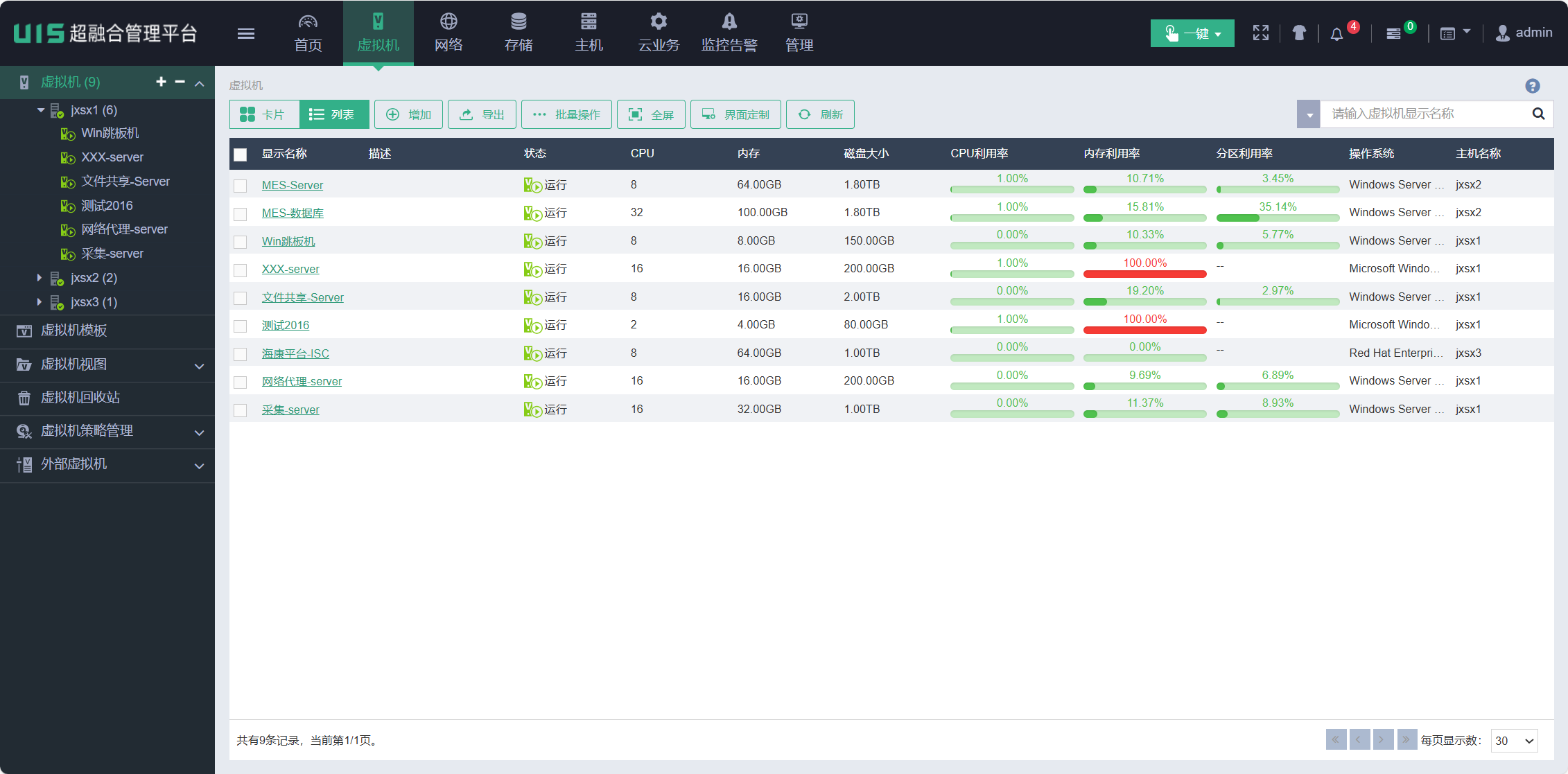Click the hamburger menu collapse icon
The width and height of the screenshot is (1568, 774).
pos(245,33)
